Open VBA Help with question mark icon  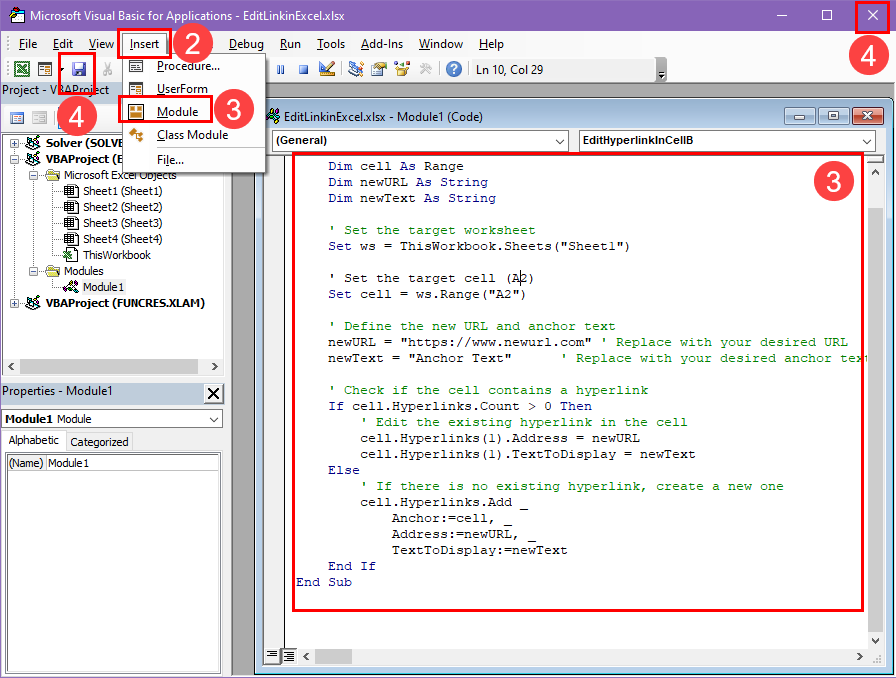454,69
